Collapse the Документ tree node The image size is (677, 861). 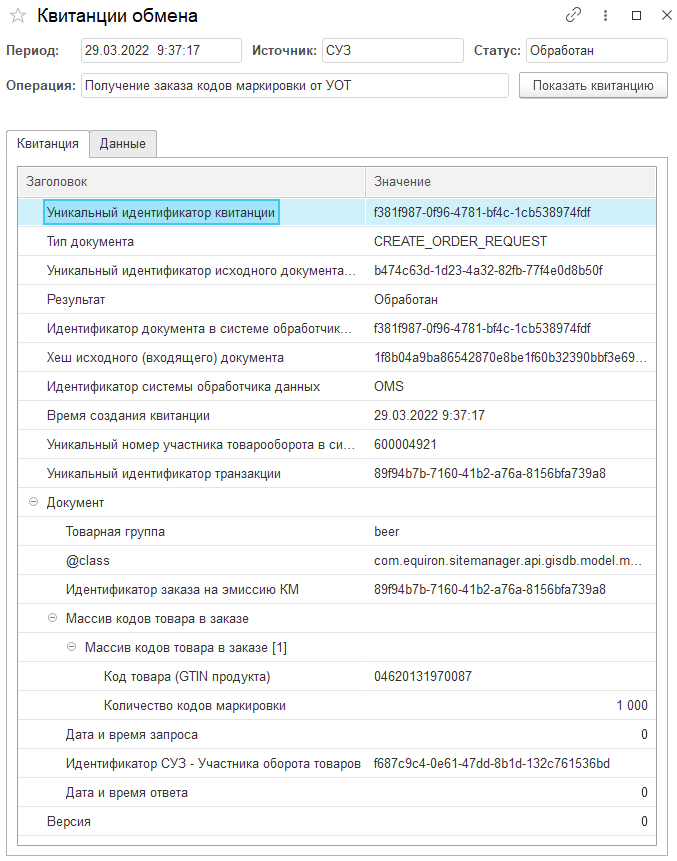[34, 503]
